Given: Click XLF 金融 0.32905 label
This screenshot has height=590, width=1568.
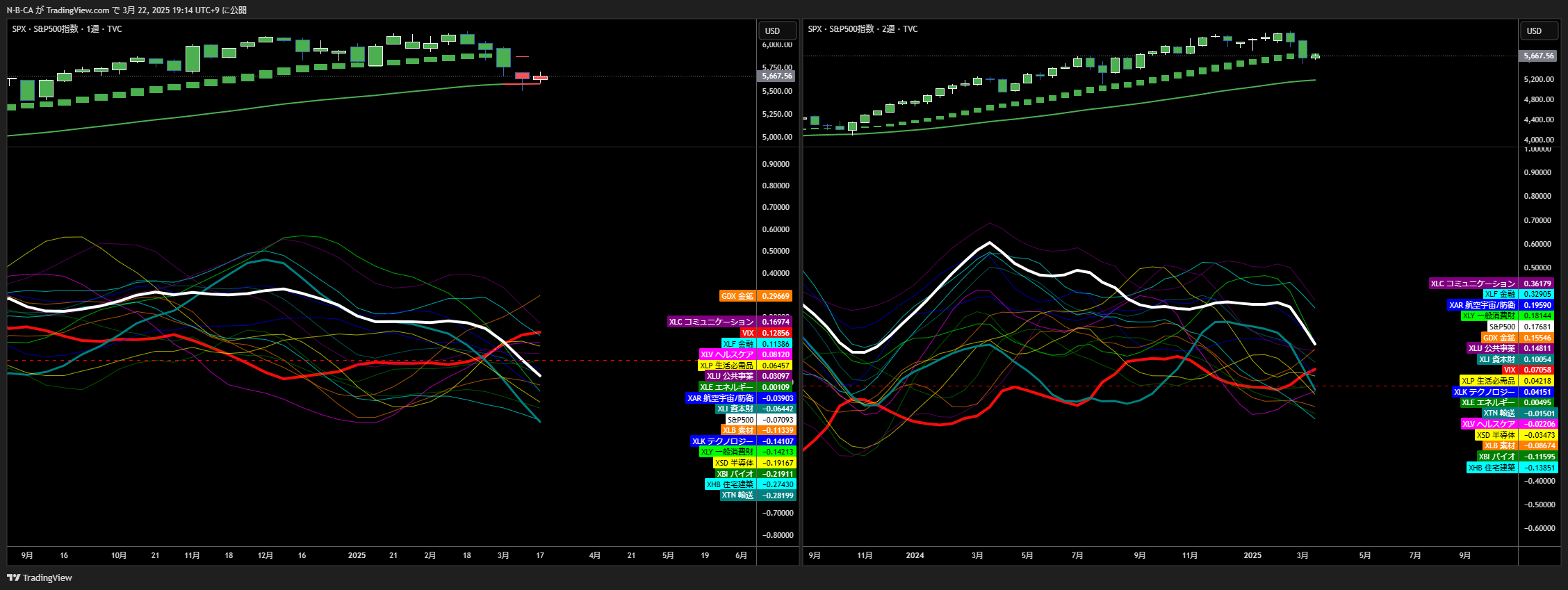Looking at the screenshot, I should click(1519, 294).
